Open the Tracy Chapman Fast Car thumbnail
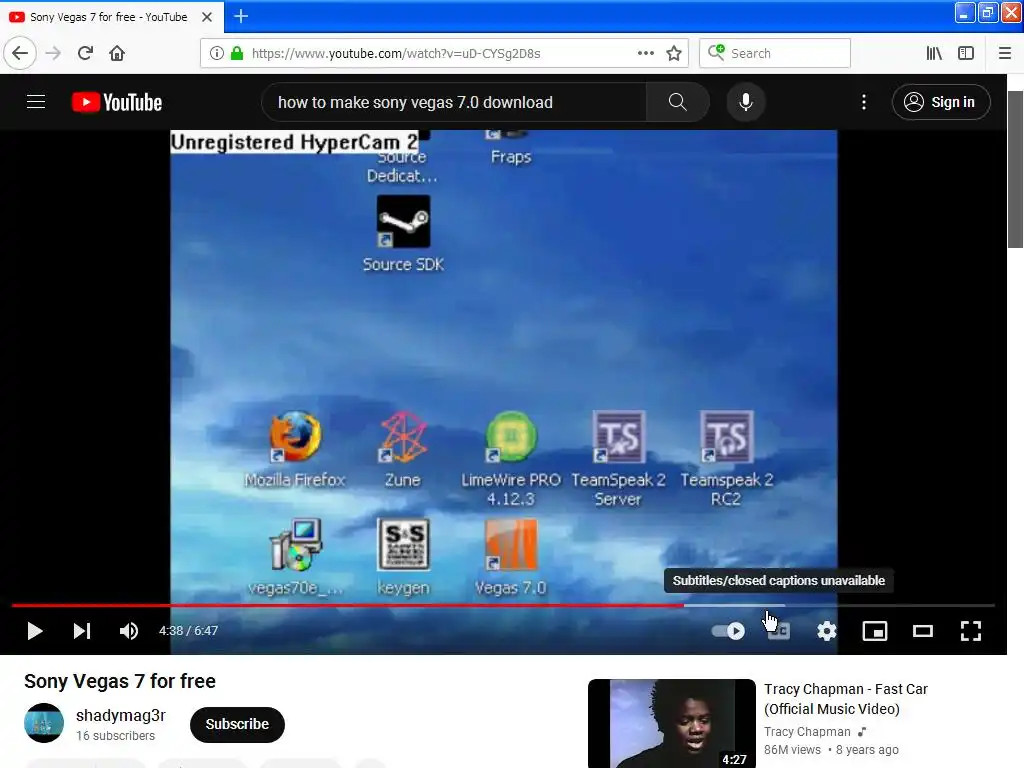This screenshot has height=768, width=1024. pyautogui.click(x=672, y=724)
